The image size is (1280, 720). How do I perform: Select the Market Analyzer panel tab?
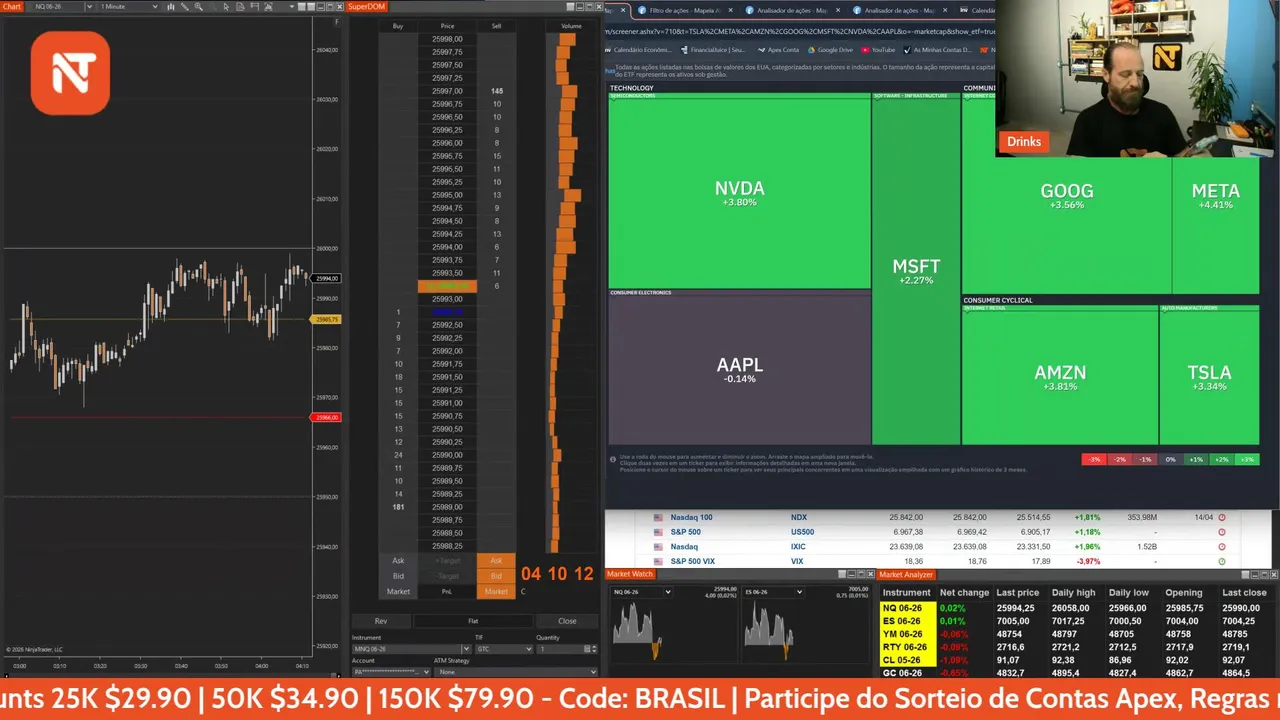906,574
